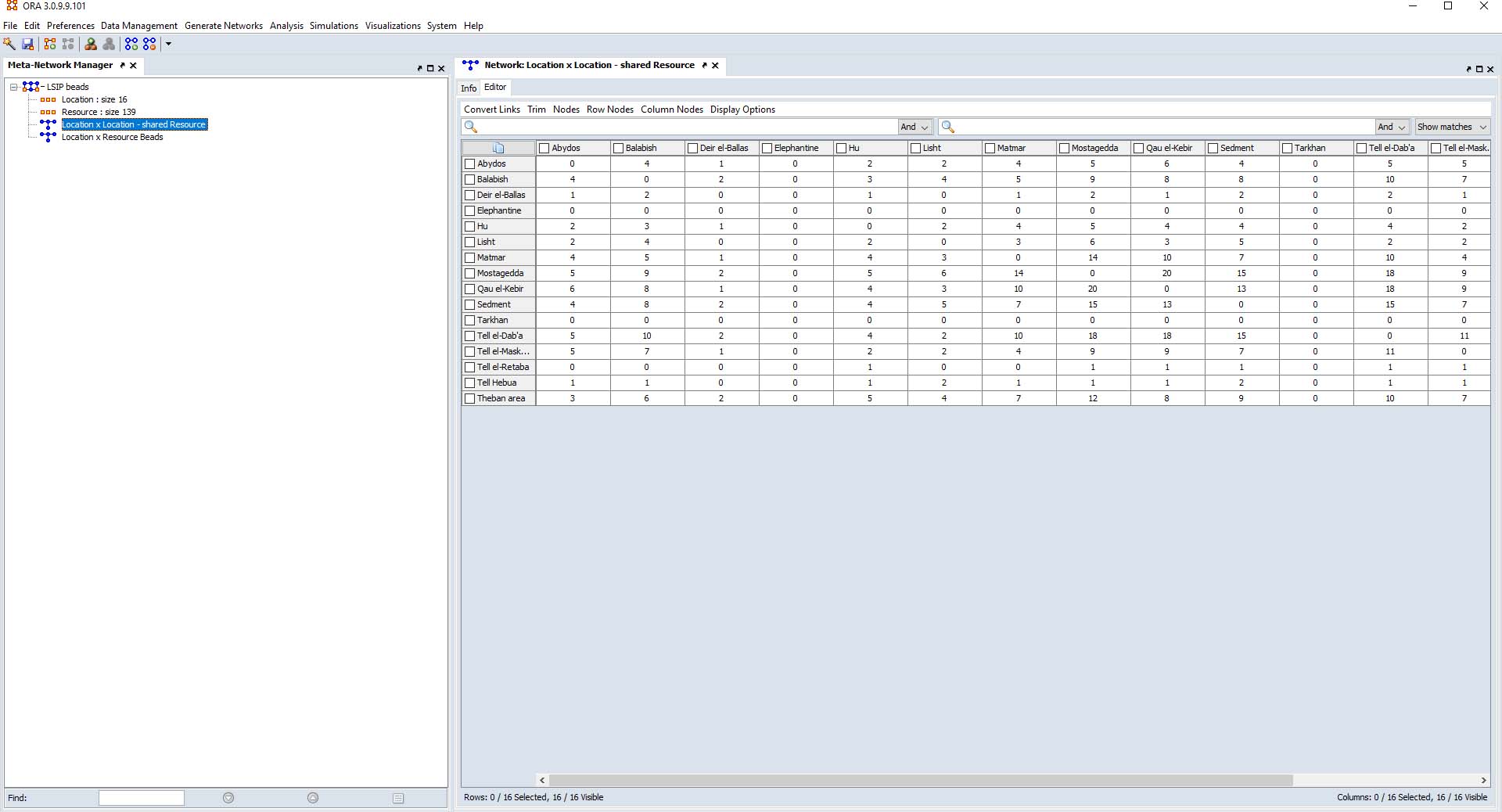
Task: Switch to the Info tab
Action: tap(469, 88)
